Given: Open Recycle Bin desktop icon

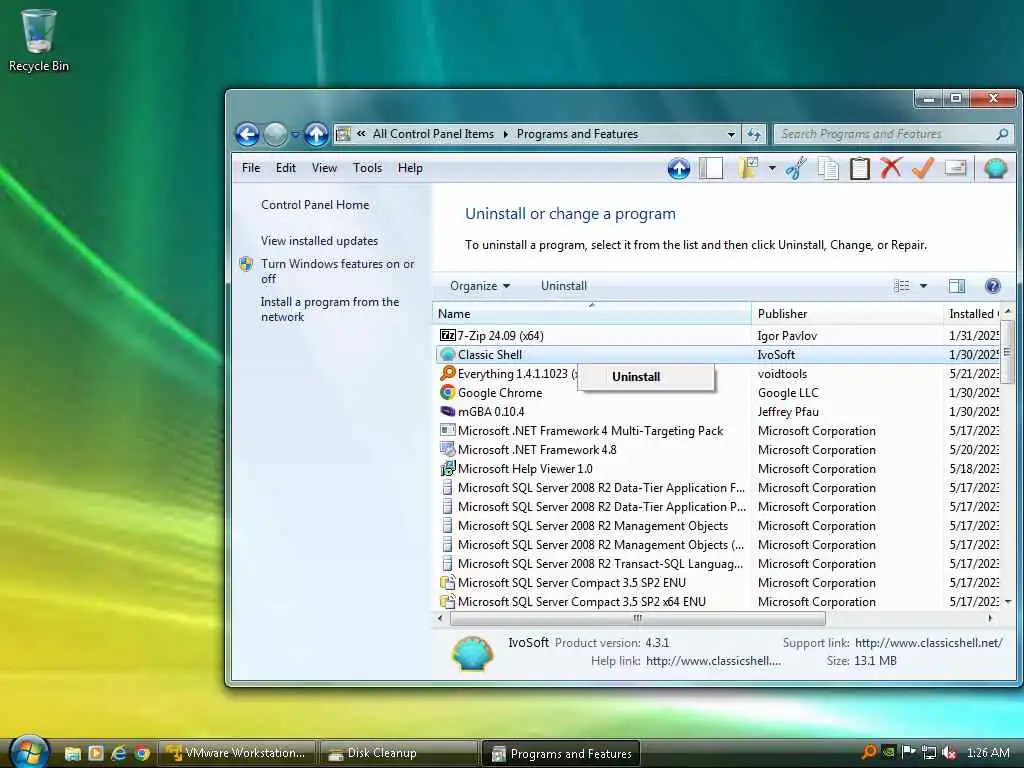Looking at the screenshot, I should coord(39,39).
